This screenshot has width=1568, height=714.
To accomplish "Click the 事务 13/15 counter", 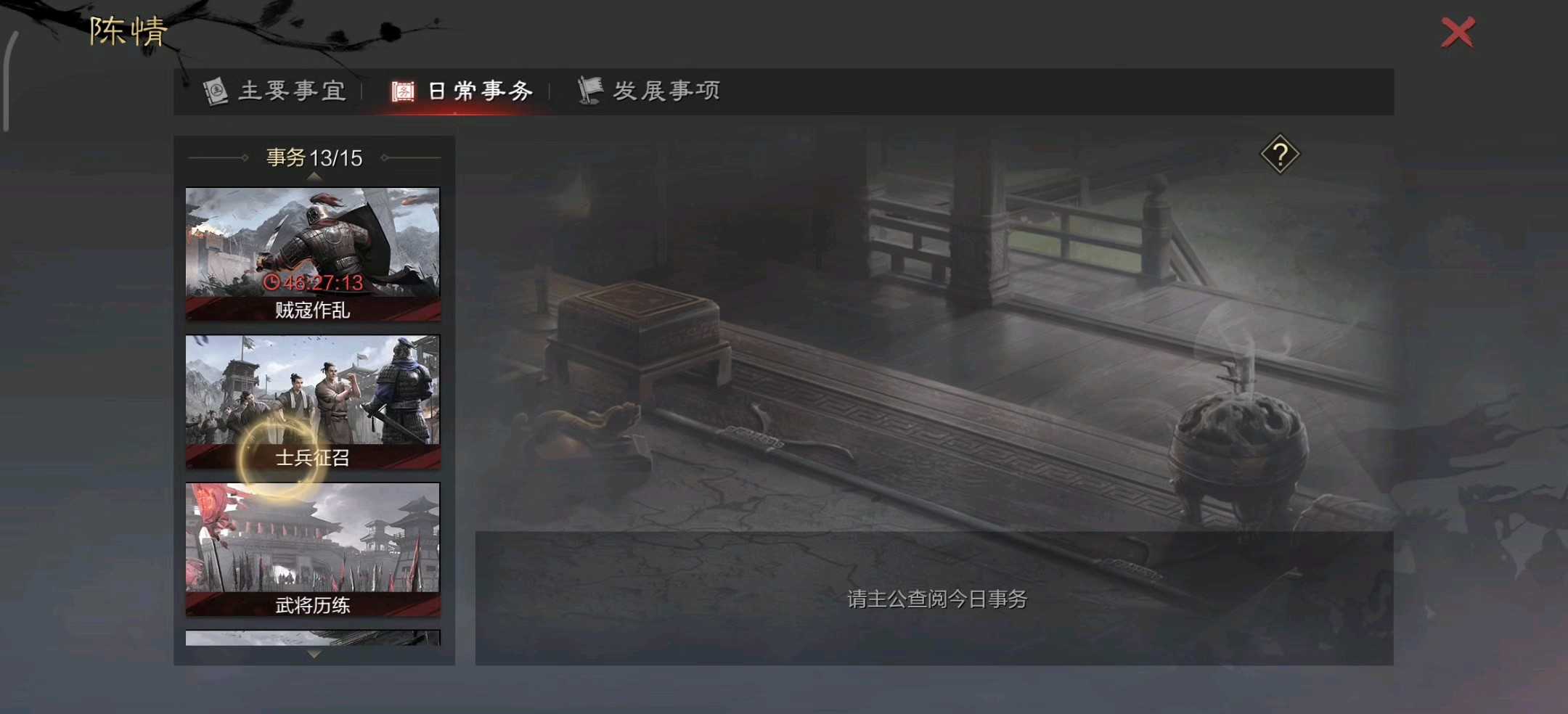I will point(314,158).
